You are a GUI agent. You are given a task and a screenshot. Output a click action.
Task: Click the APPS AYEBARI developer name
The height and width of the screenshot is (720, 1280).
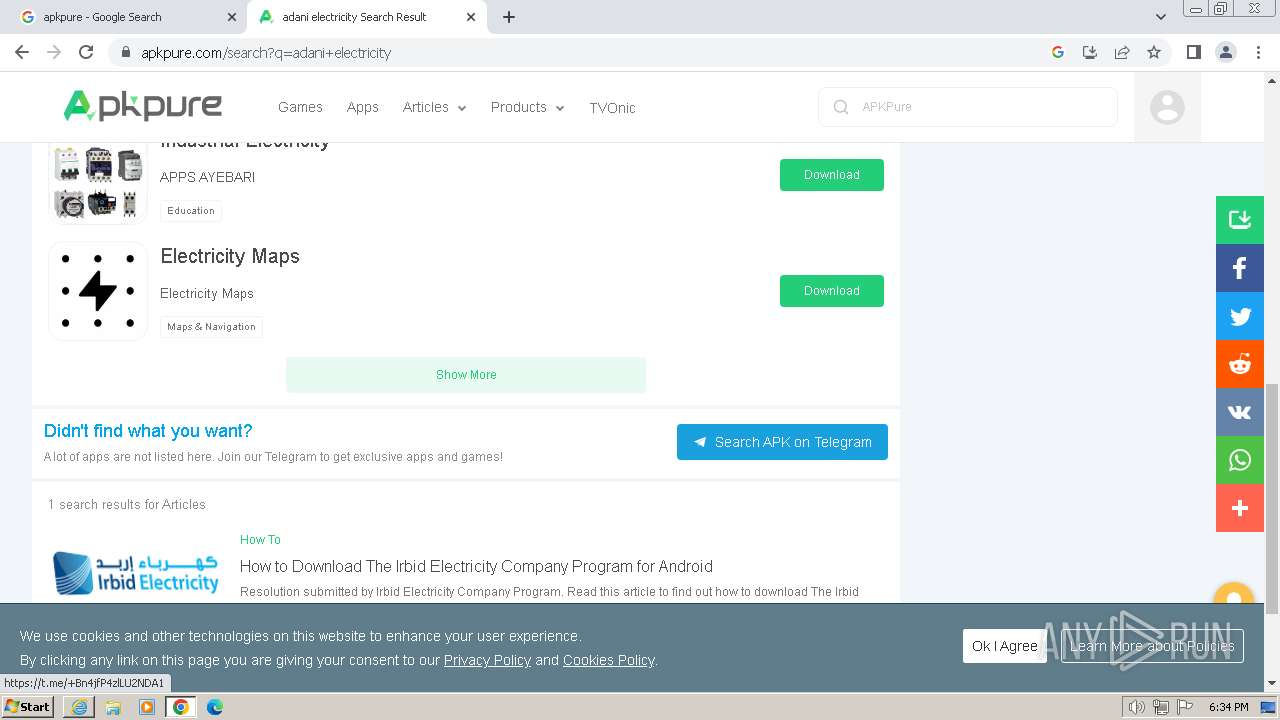207,177
